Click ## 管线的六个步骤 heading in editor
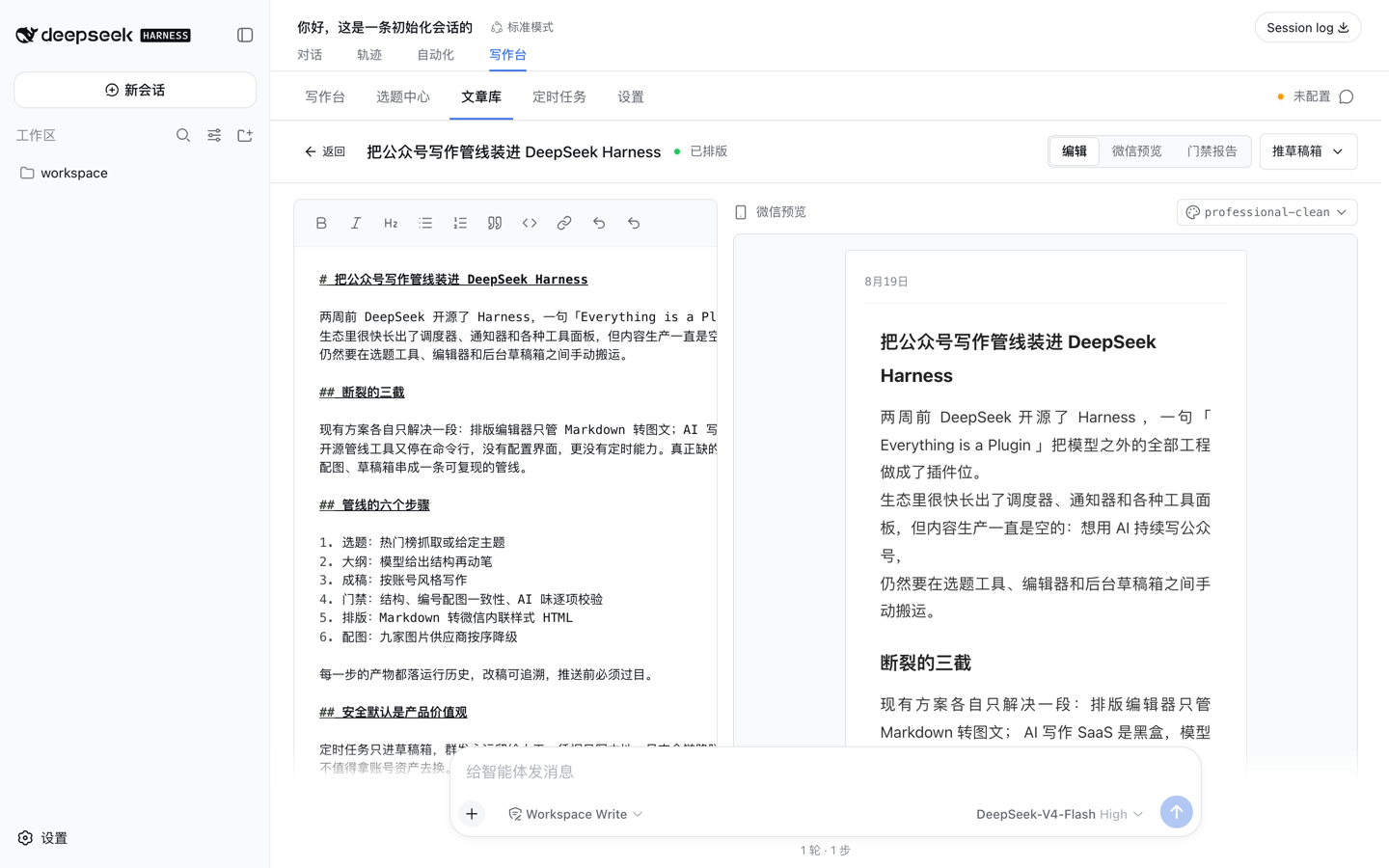1389x868 pixels. pyautogui.click(x=374, y=505)
